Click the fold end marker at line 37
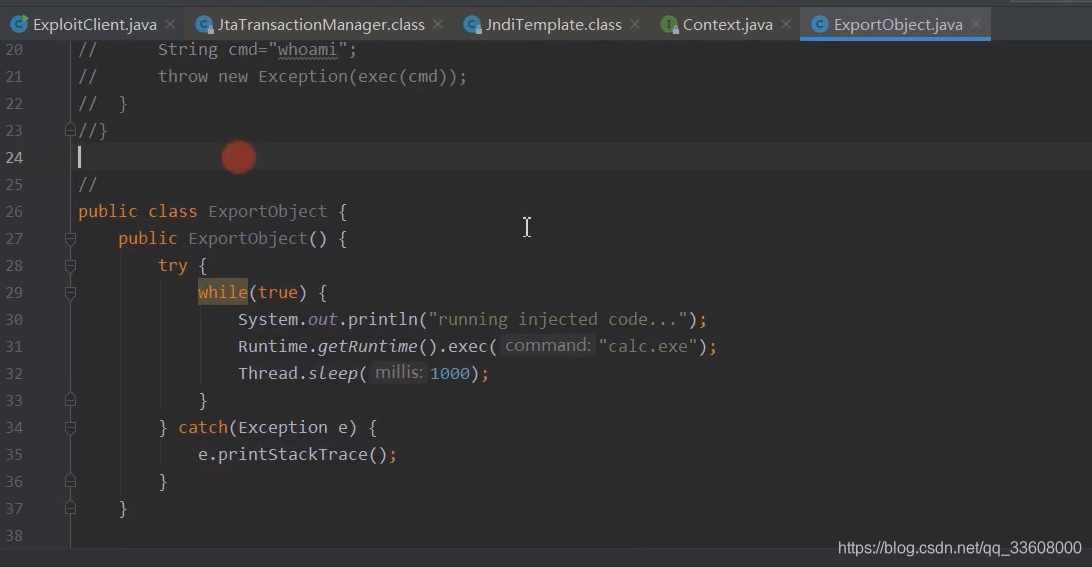The image size is (1092, 567). tap(70, 508)
